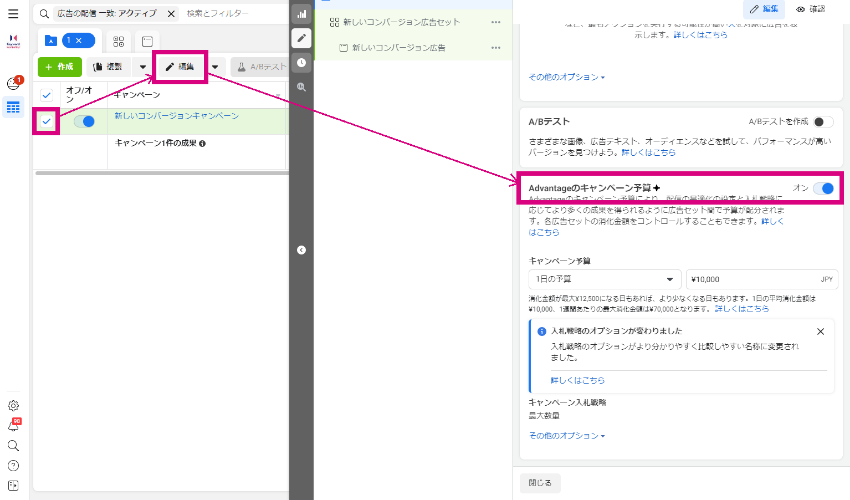Viewport: 850px width, 500px height.
Task: Dismiss the 入札戦略 notice with X
Action: pos(820,331)
